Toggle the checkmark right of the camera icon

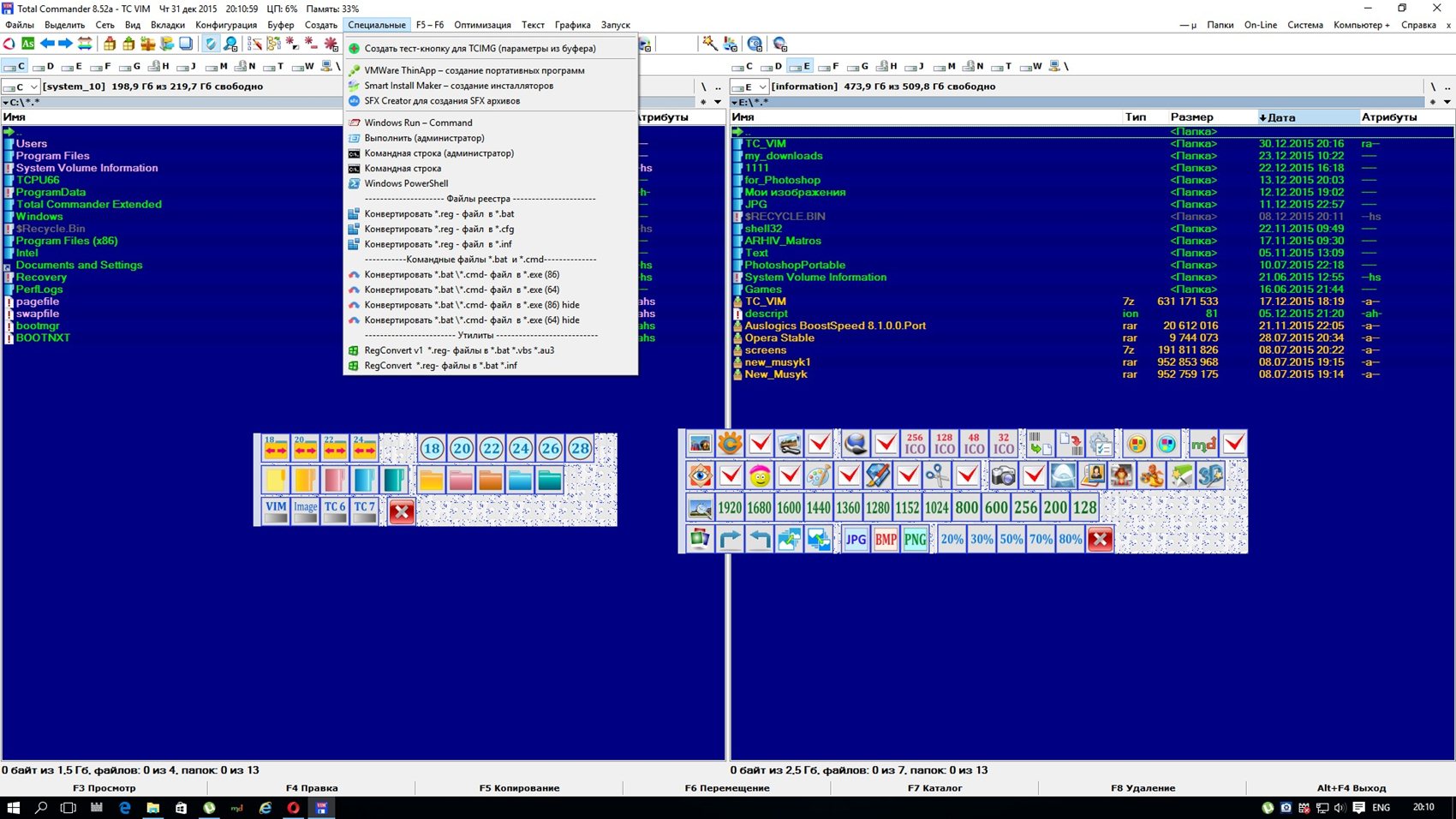pyautogui.click(x=1034, y=475)
